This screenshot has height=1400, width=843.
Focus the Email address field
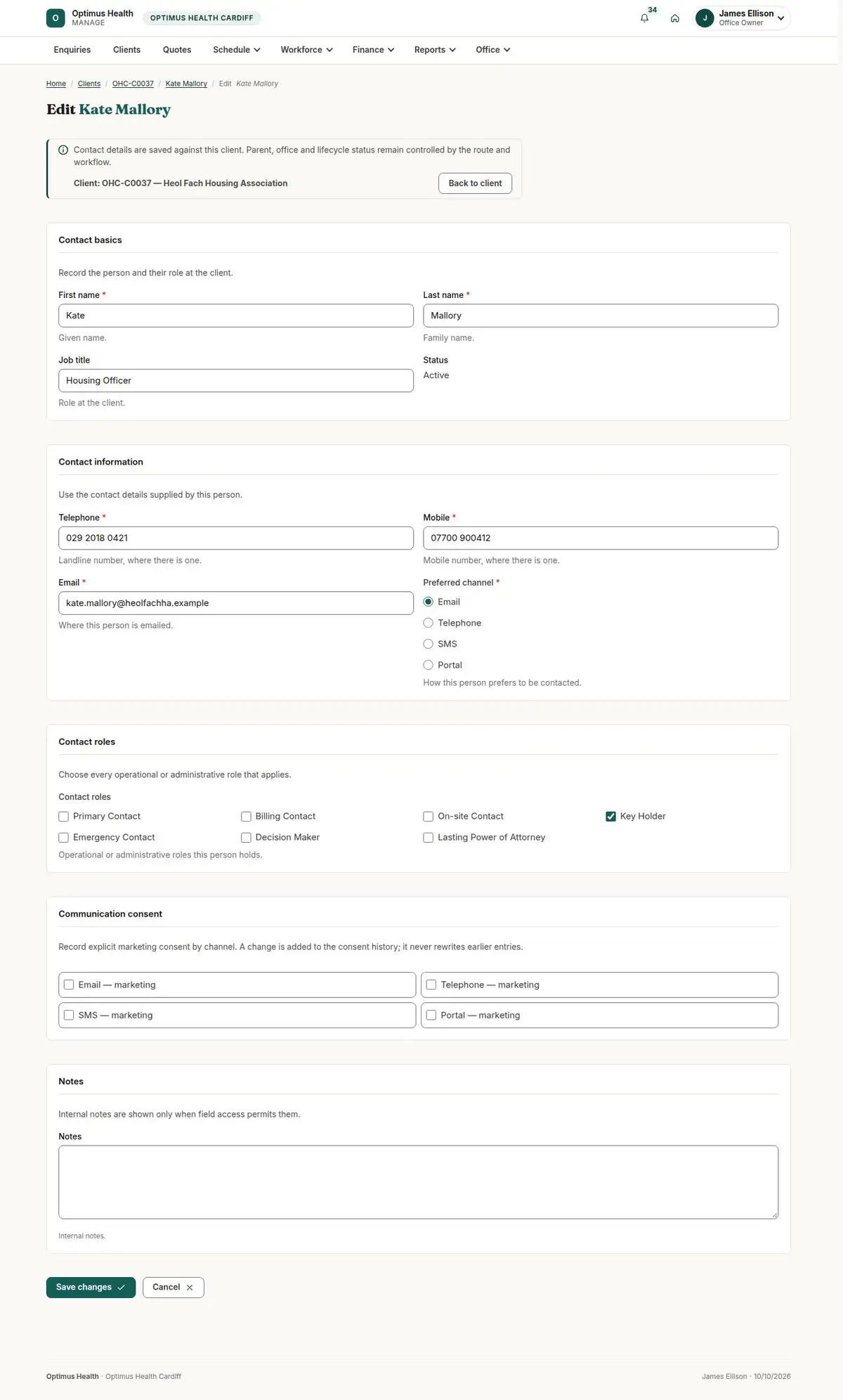pos(236,603)
